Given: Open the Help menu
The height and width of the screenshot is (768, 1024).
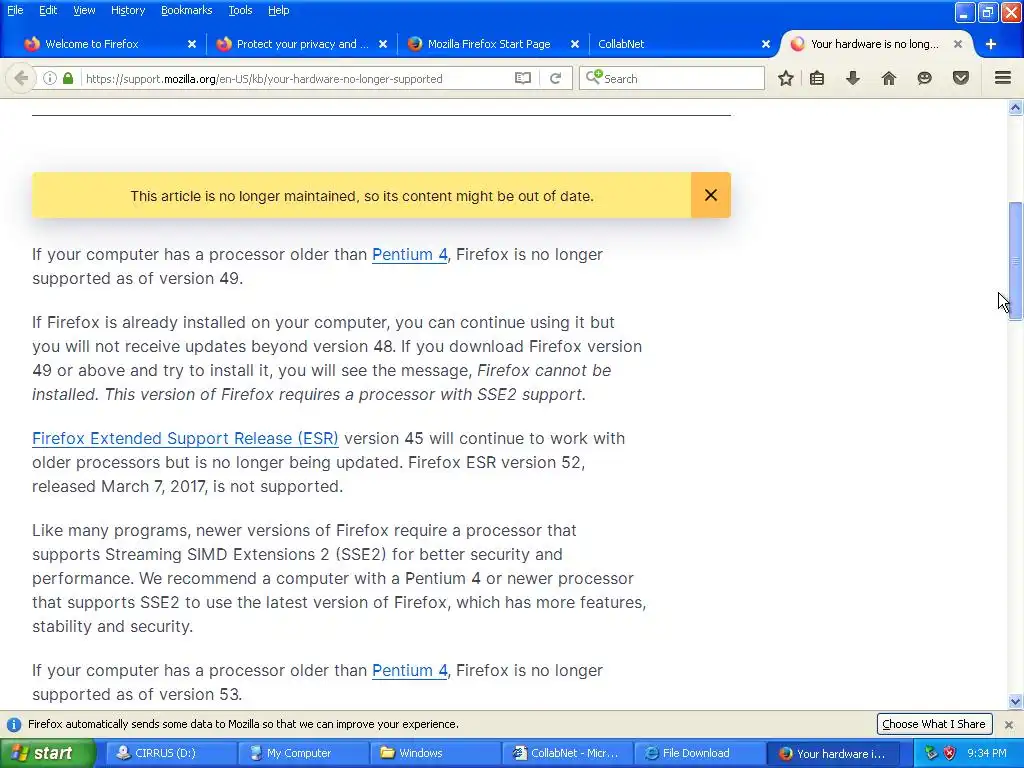Looking at the screenshot, I should [278, 10].
